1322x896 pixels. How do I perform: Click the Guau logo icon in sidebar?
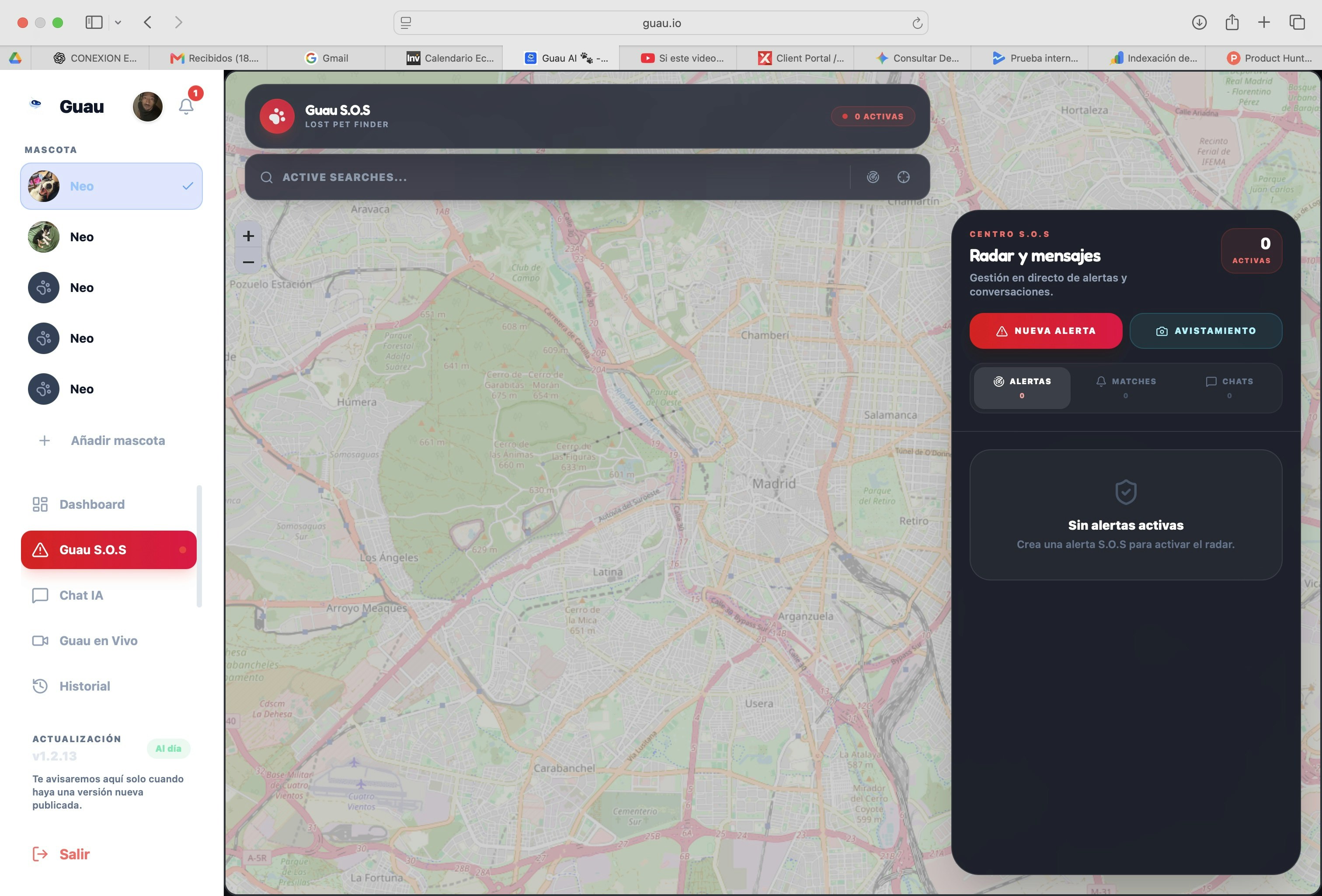pos(35,104)
